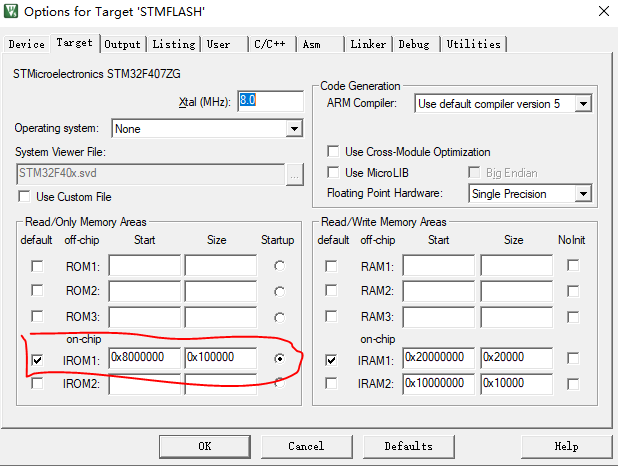Toggle the RAM2 NoInit checkbox
Viewport: 618px width, 466px height.
point(573,291)
